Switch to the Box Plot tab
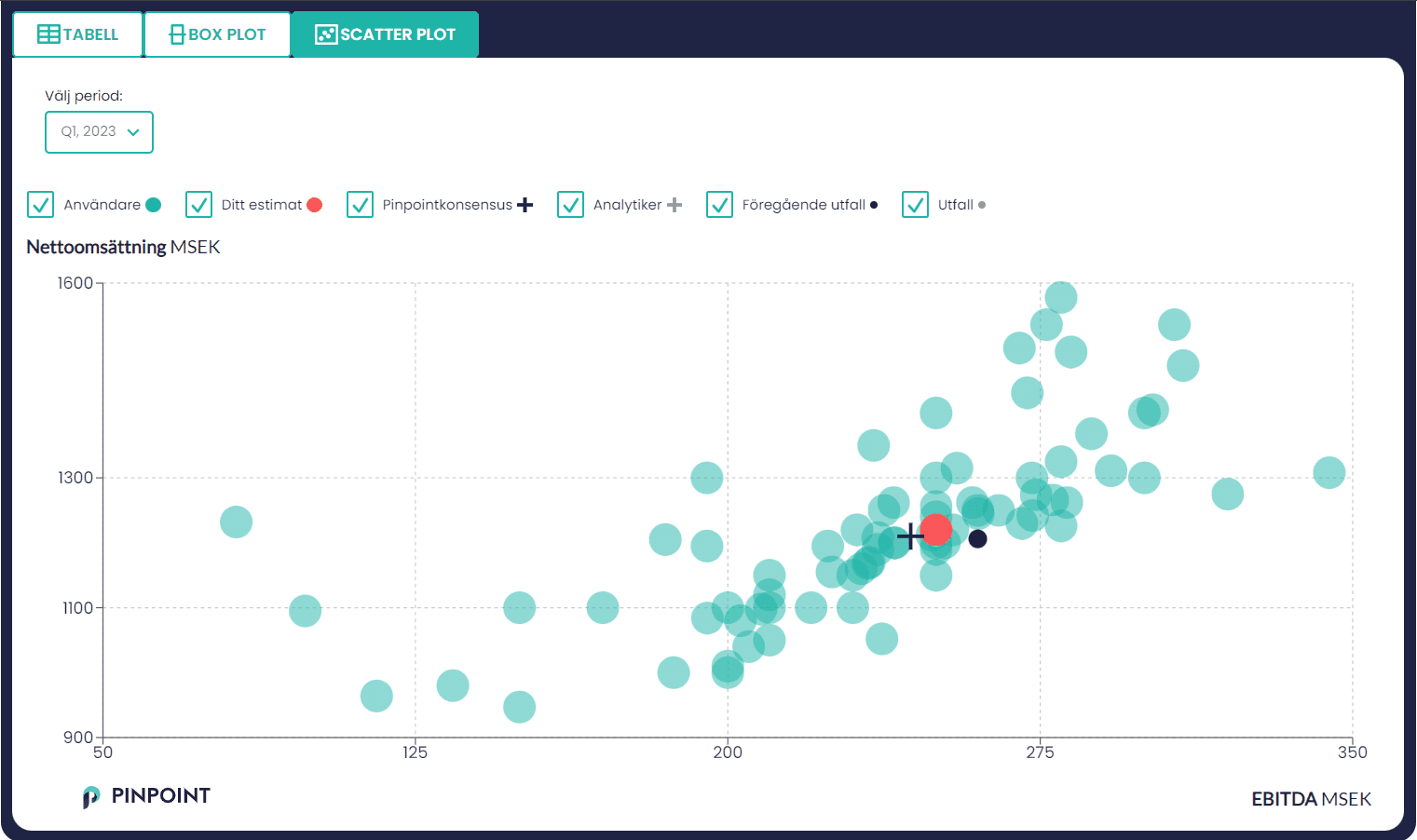The image size is (1417, 840). click(x=217, y=34)
